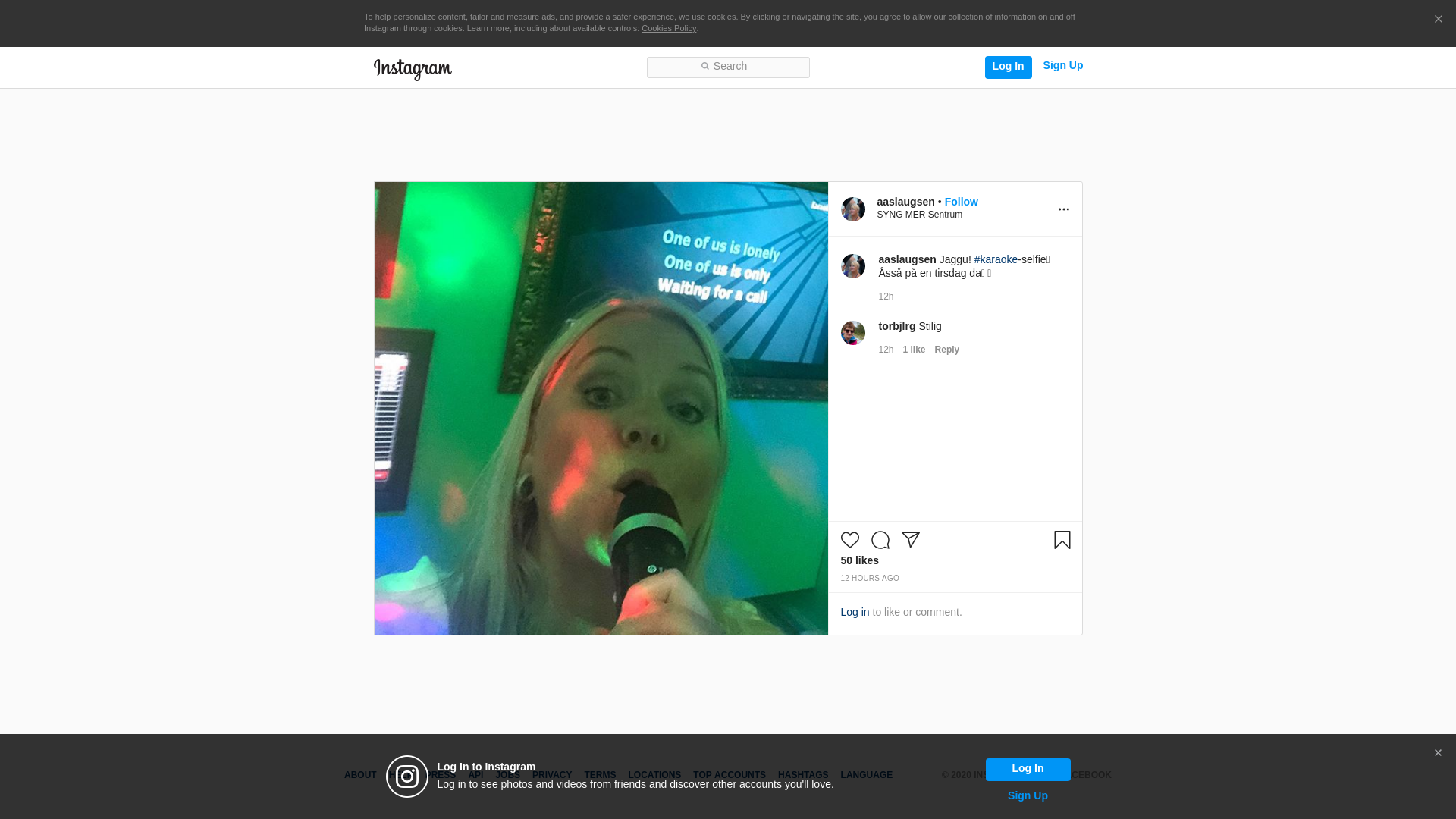
Task: Dismiss the cookie notice banner
Action: (1439, 20)
